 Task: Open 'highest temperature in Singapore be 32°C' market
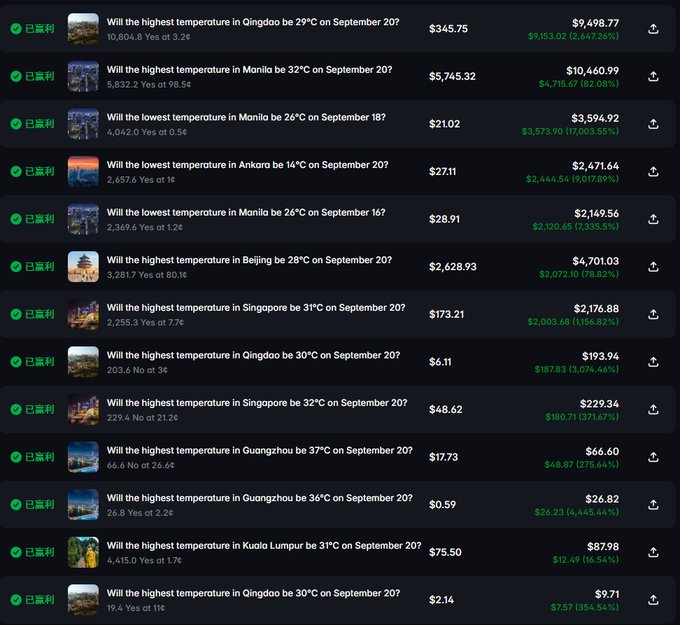[x=257, y=403]
